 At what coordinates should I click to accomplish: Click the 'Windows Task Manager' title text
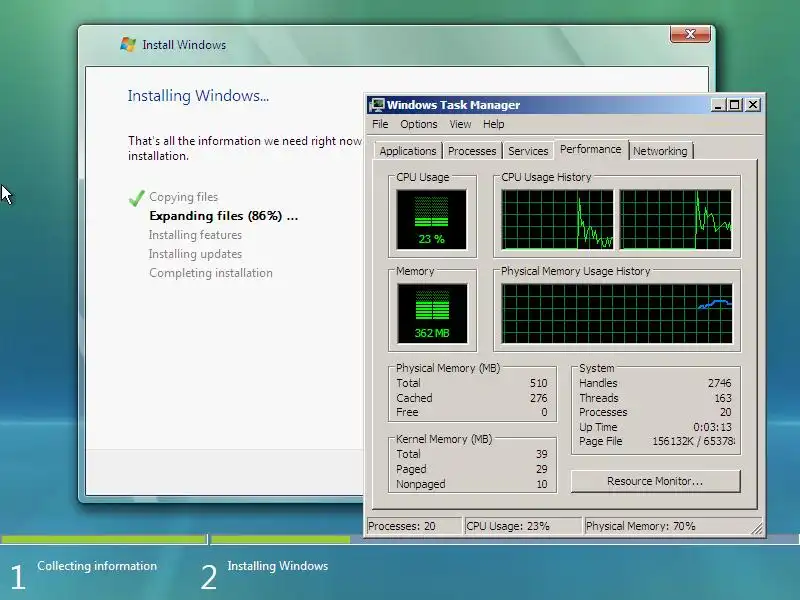click(x=453, y=105)
